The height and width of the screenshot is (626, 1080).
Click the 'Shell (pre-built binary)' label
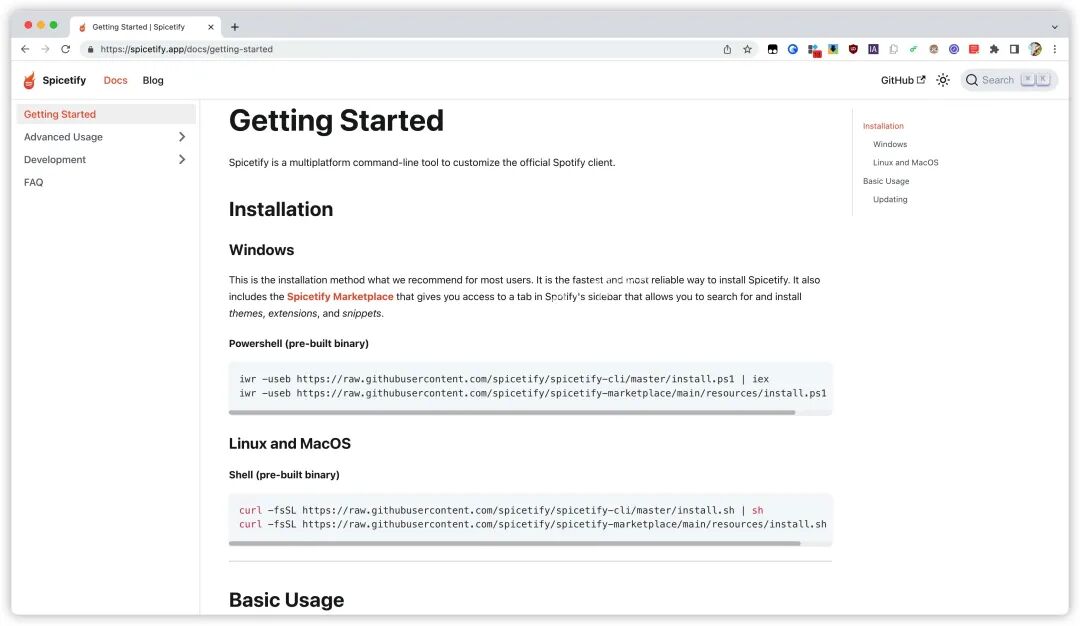284,475
